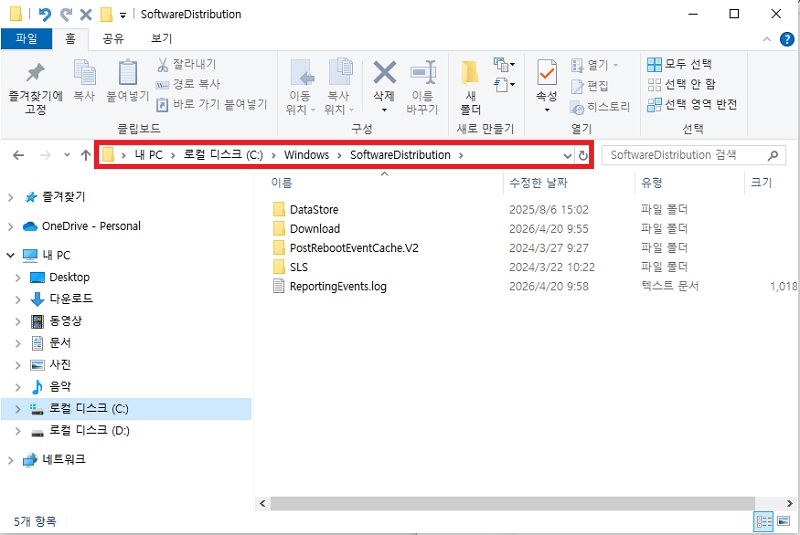Image resolution: width=800 pixels, height=535 pixels.
Task: Select 음악 in navigation pane
Action: (60, 387)
